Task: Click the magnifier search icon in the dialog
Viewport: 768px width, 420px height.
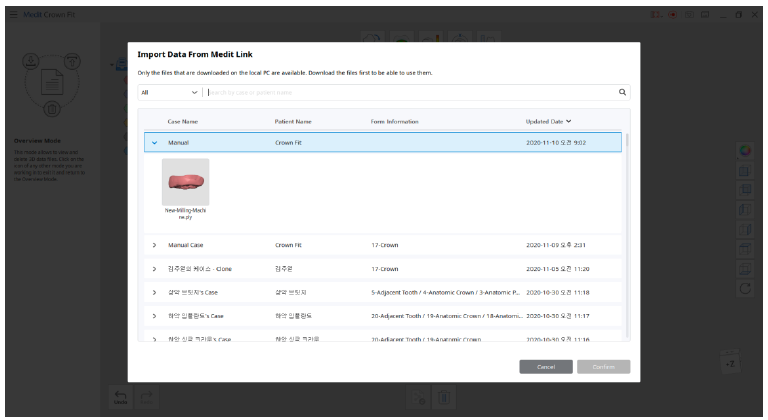Action: tap(622, 92)
